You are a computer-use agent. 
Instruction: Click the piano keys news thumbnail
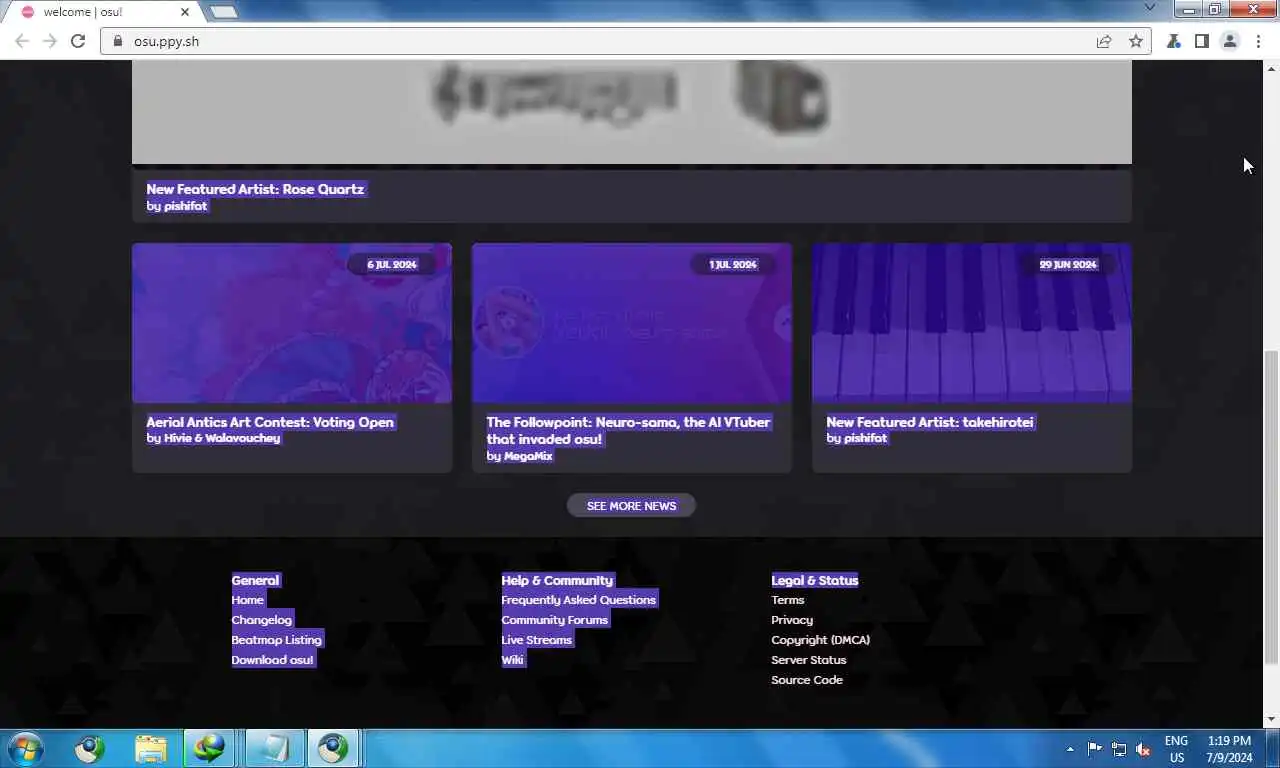(972, 323)
